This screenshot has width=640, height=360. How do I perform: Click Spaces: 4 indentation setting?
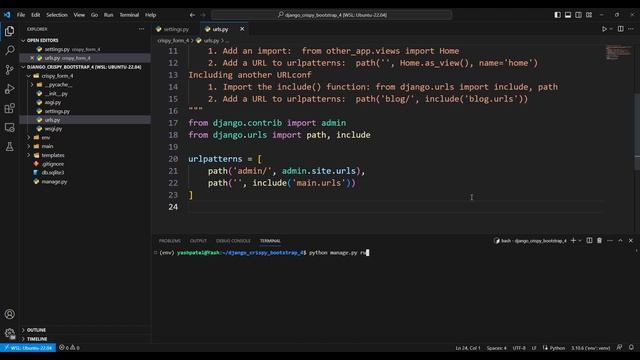pos(496,348)
